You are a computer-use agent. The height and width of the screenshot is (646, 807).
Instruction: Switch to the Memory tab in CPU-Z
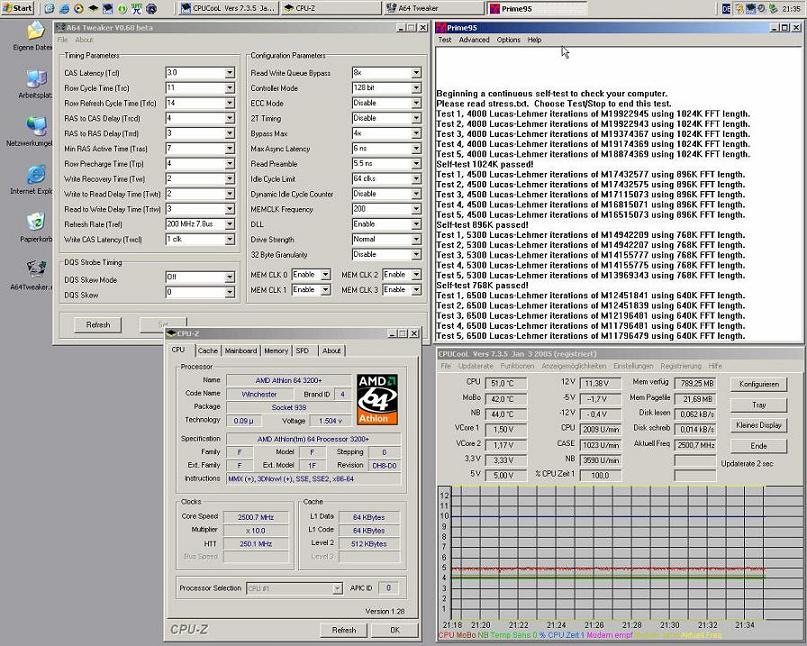(x=276, y=351)
